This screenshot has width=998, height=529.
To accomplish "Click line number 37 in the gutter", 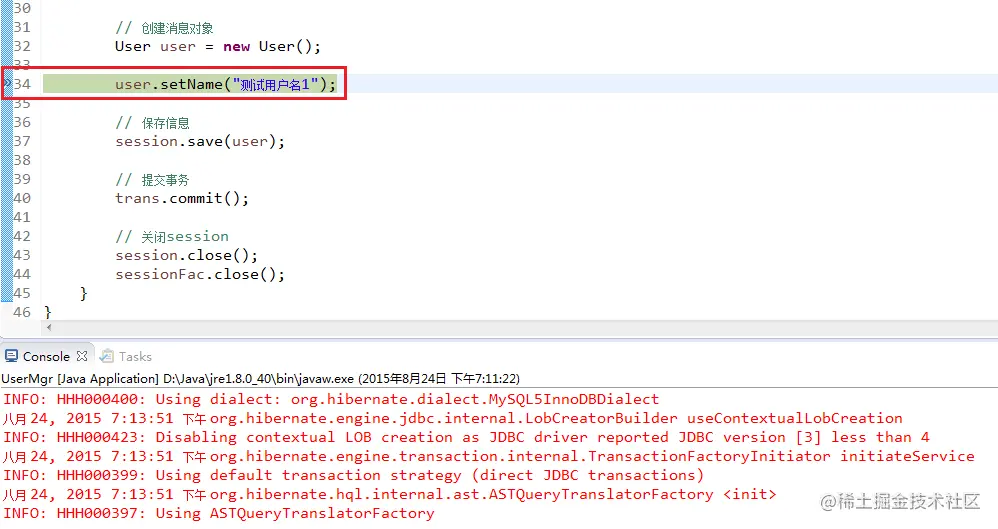I will (x=22, y=141).
